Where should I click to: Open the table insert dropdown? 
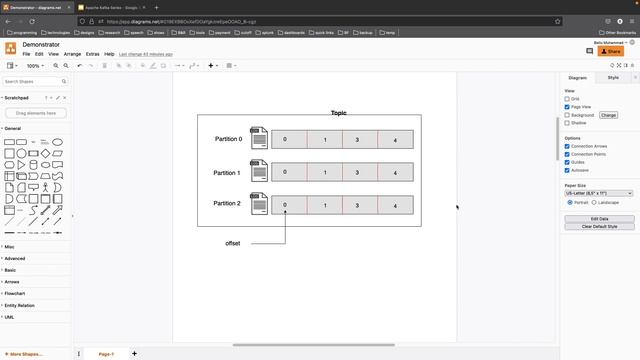click(x=231, y=65)
